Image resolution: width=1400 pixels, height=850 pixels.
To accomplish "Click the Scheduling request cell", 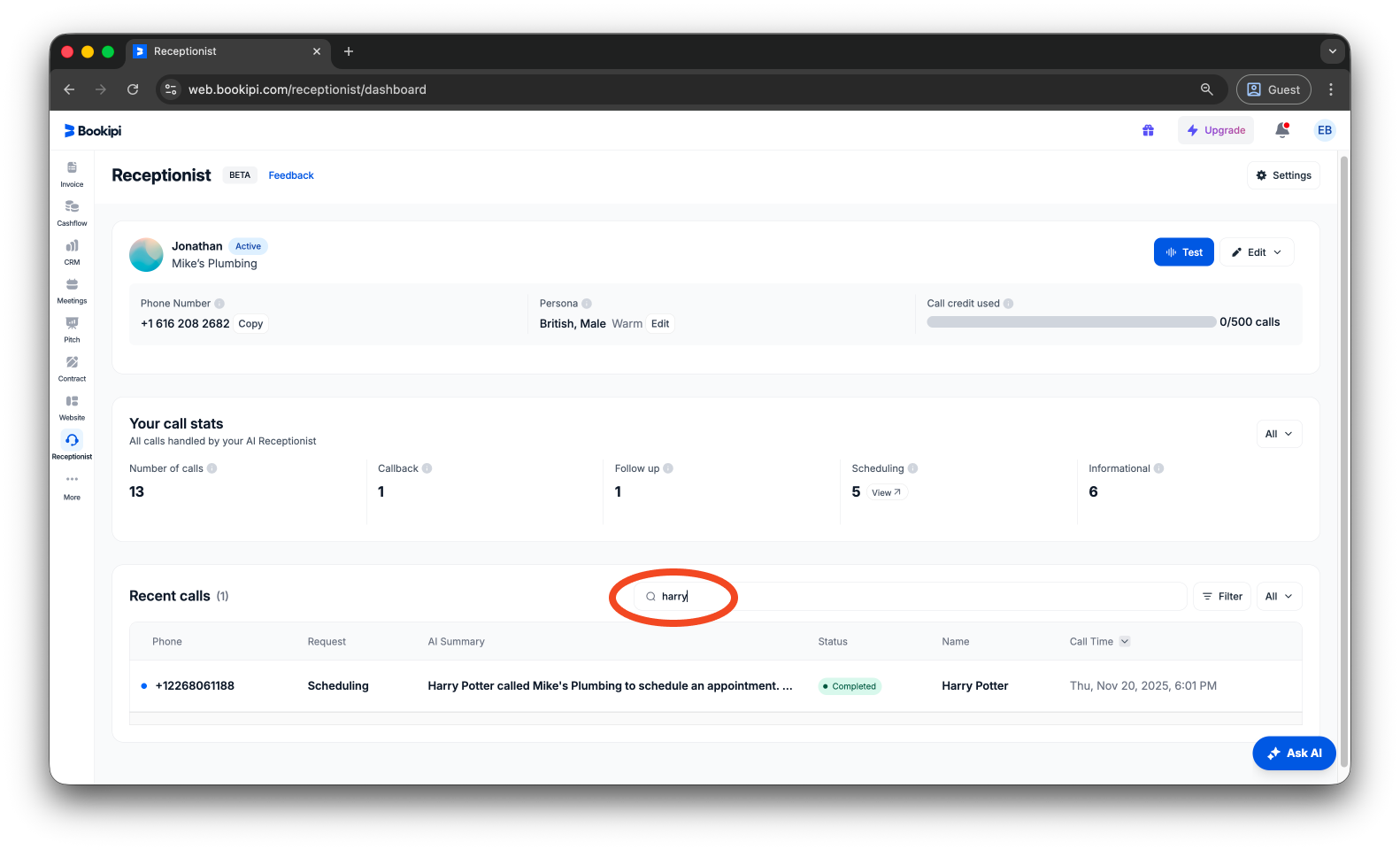I will (338, 686).
